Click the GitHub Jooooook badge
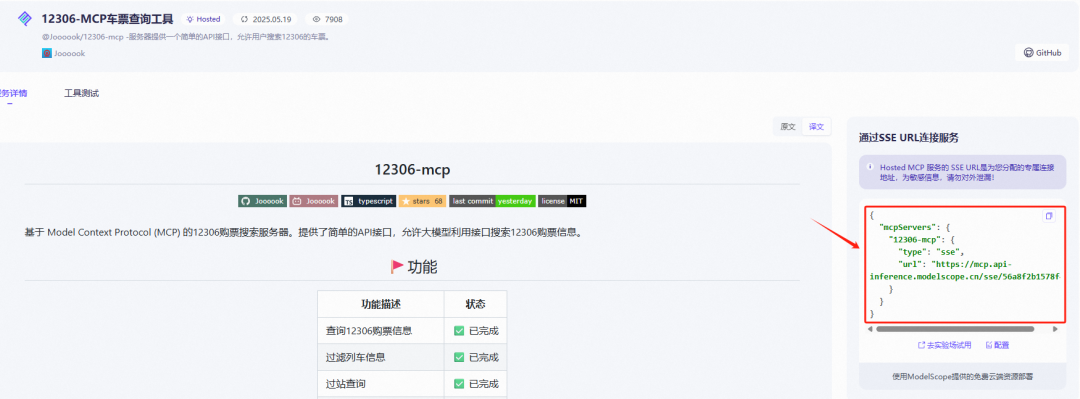The width and height of the screenshot is (1080, 399). [x=262, y=201]
